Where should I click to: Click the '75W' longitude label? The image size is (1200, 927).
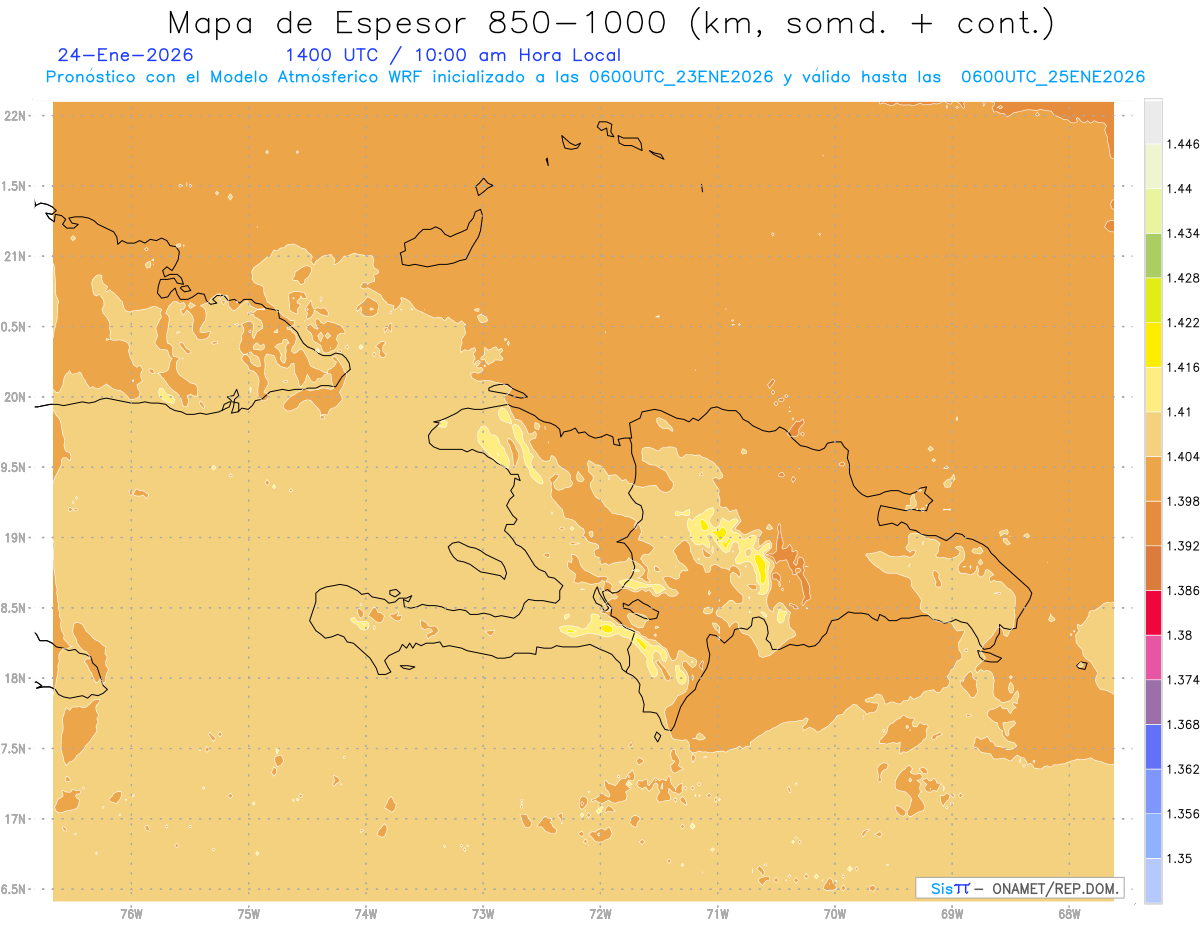(249, 914)
